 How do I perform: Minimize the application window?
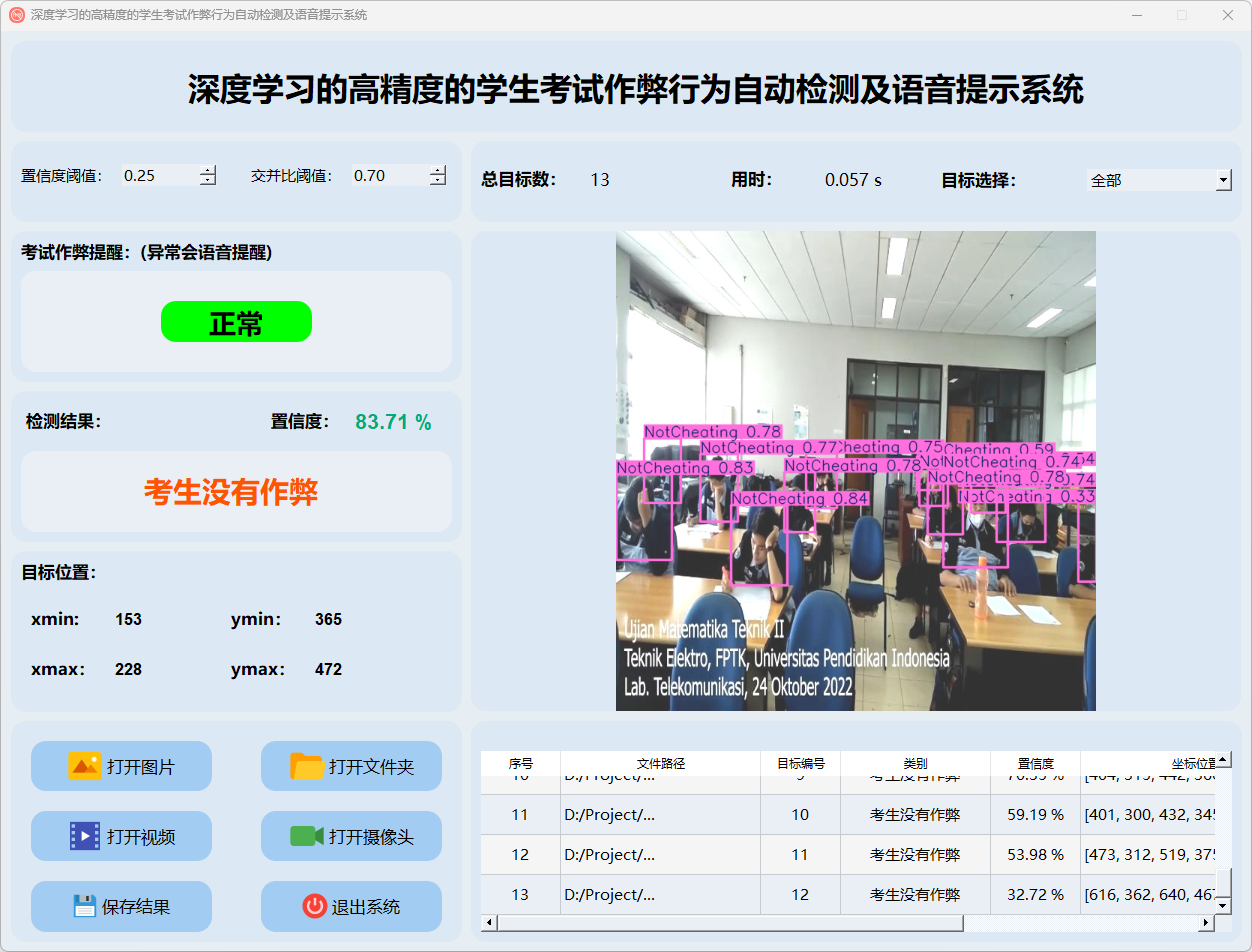(x=1138, y=15)
